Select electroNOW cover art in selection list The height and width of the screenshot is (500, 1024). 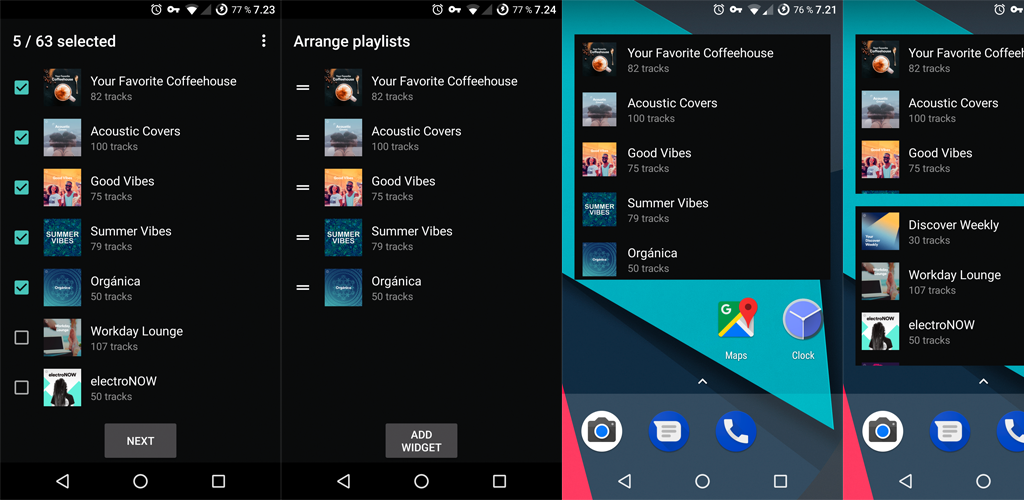tap(63, 388)
